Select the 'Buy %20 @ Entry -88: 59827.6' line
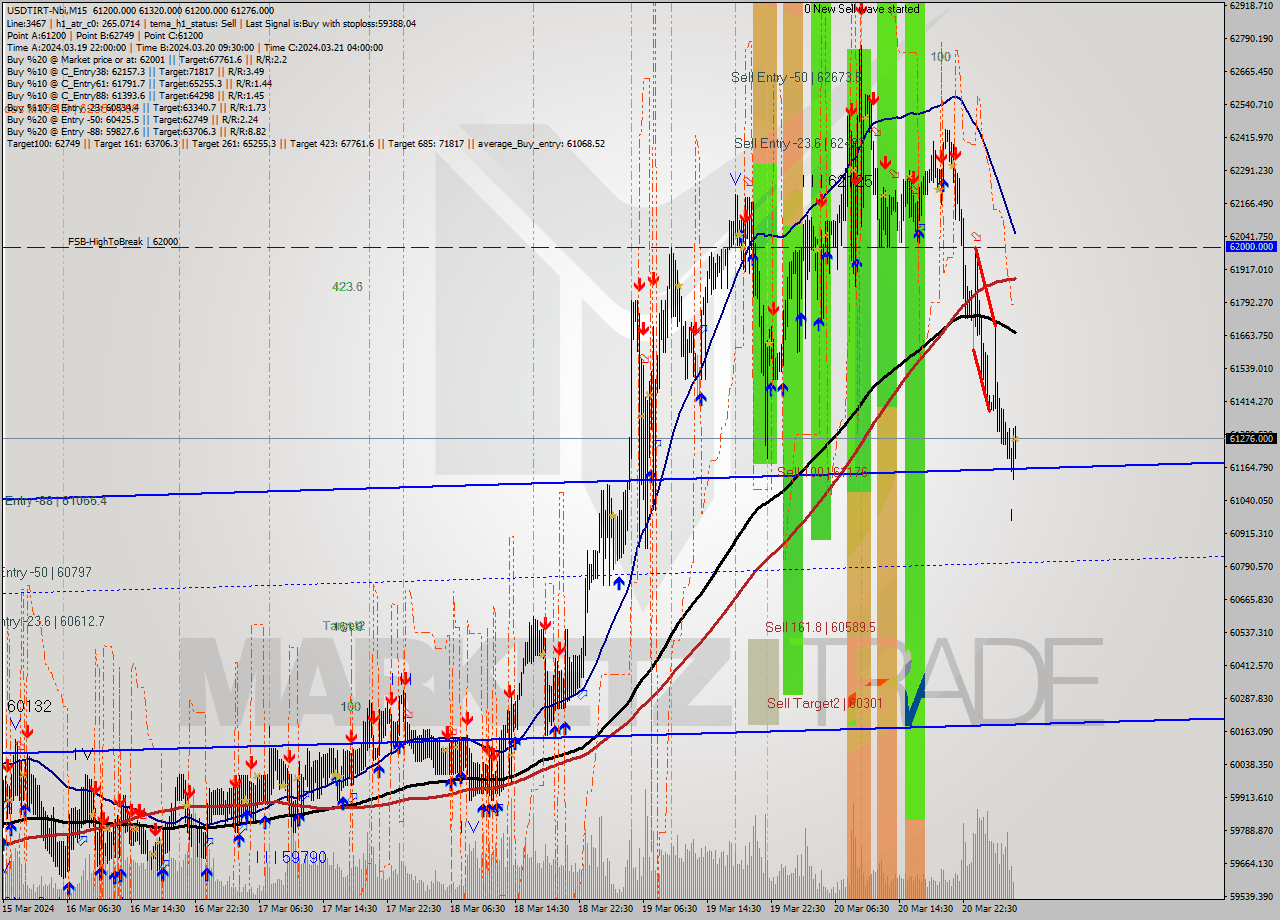This screenshot has width=1280, height=920. pos(136,131)
